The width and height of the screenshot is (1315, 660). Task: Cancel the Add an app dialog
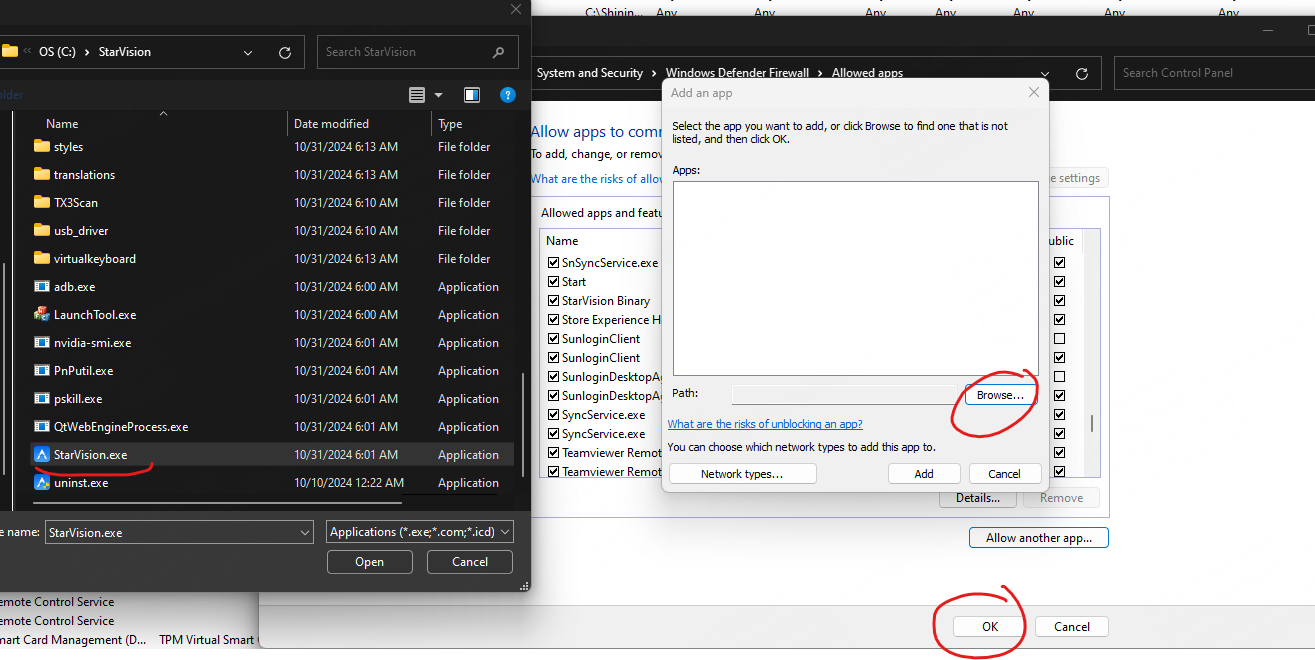coord(1004,474)
